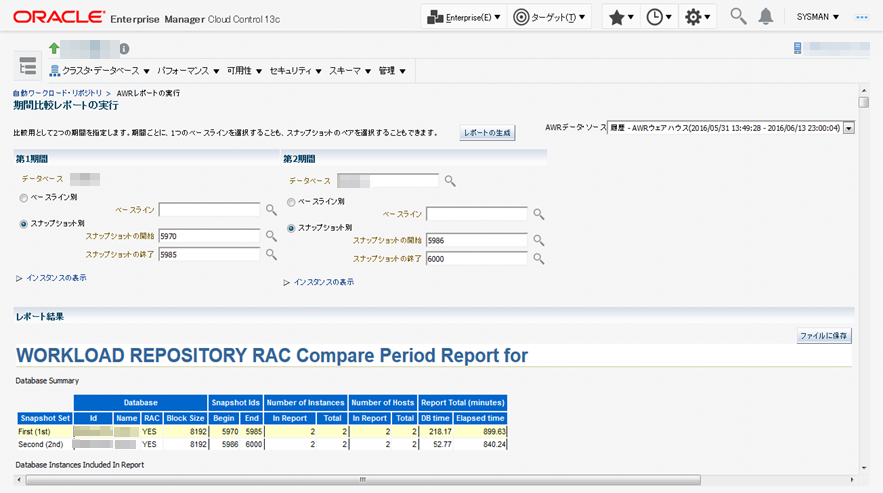883x493 pixels.
Task: Click first period begin snapshot field 5970
Action: [x=209, y=236]
